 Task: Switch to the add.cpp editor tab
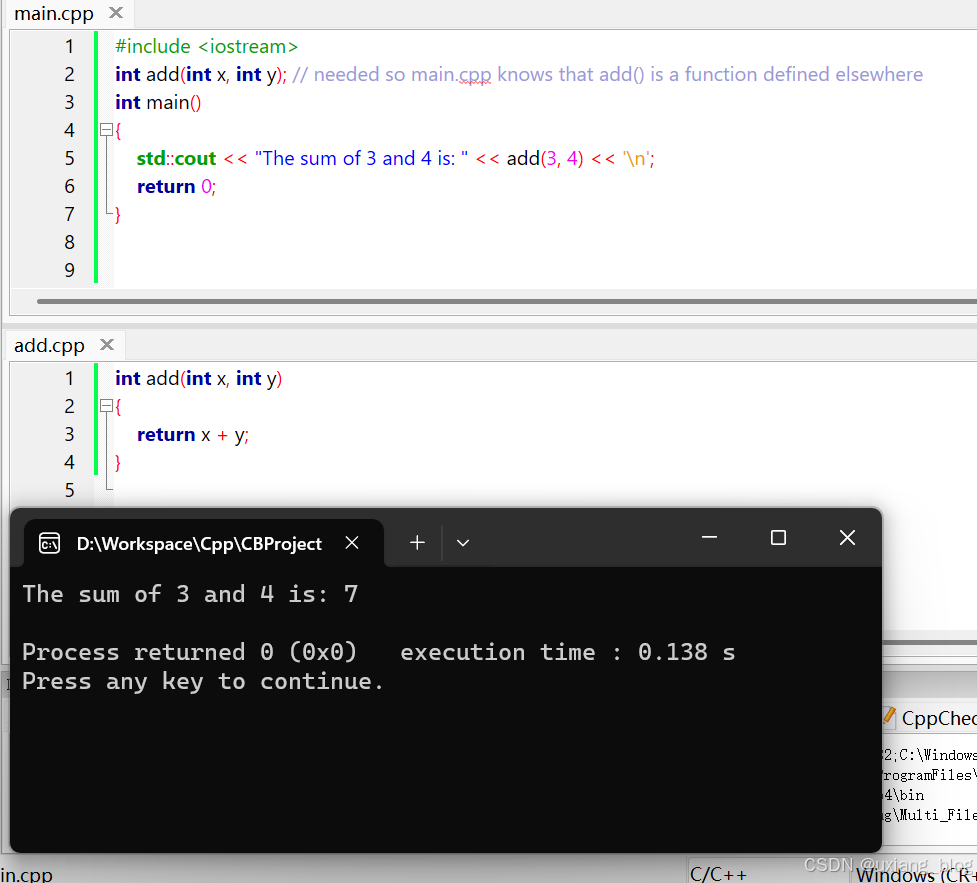pyautogui.click(x=49, y=345)
